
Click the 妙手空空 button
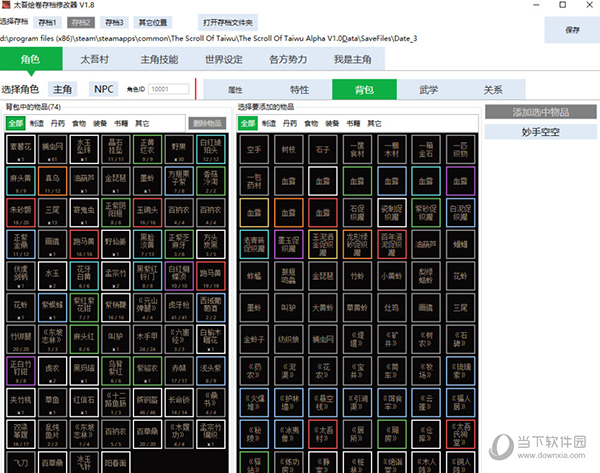(541, 132)
